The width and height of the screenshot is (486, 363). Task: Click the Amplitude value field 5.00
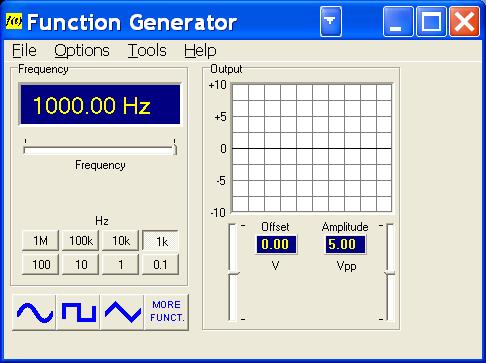point(345,244)
